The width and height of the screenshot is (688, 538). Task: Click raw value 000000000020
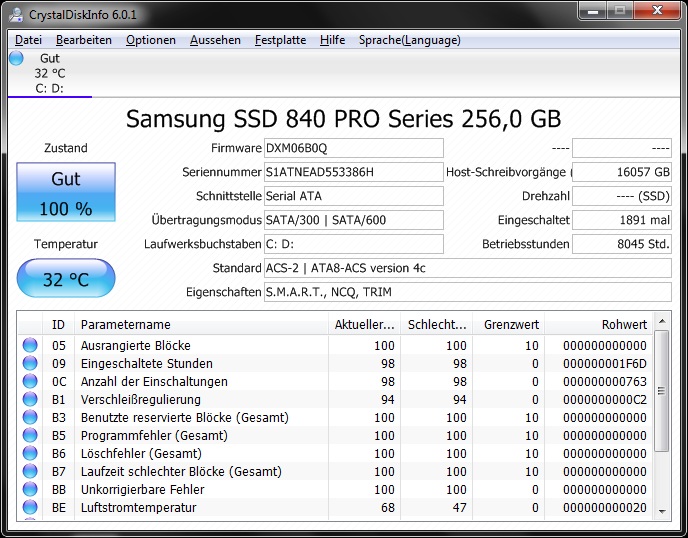pos(605,507)
